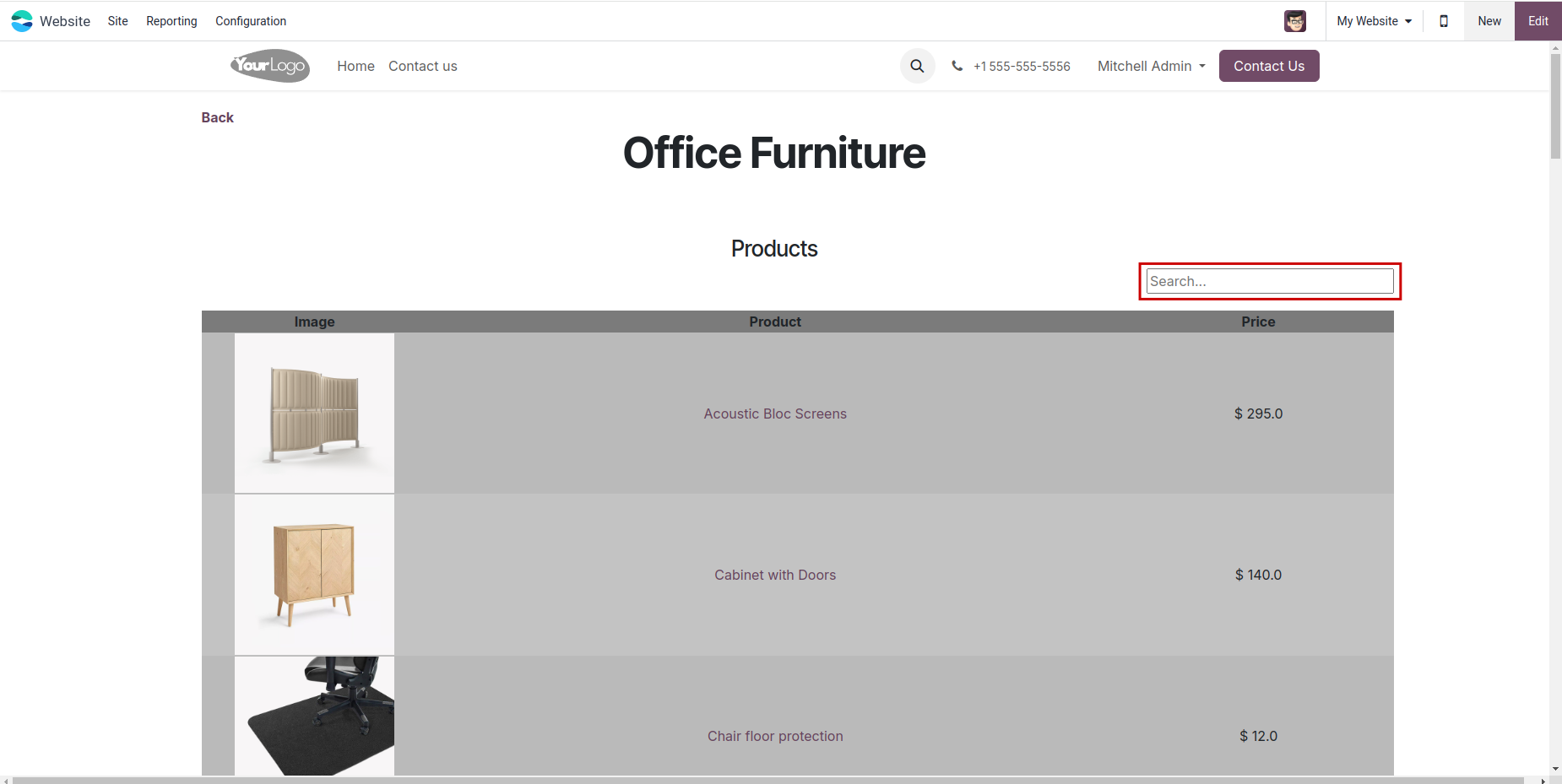The image size is (1562, 784).
Task: Go Back using the Back link
Action: [x=217, y=117]
